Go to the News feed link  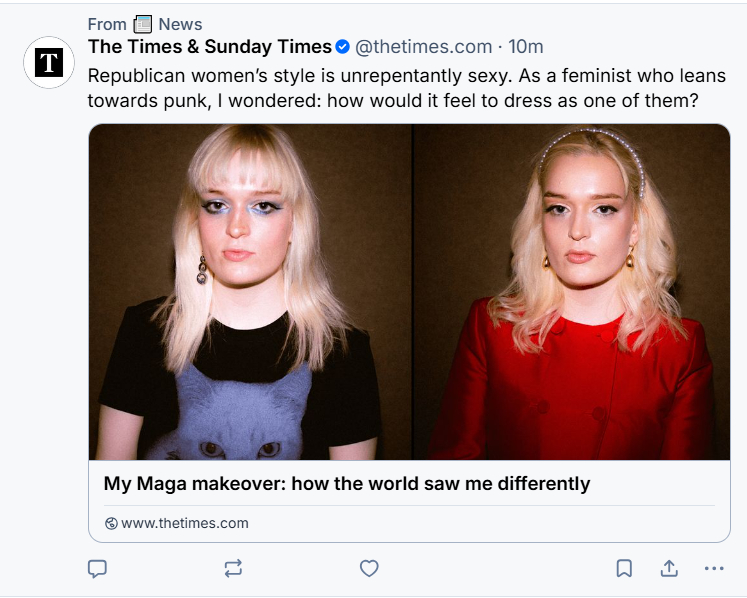coord(180,24)
